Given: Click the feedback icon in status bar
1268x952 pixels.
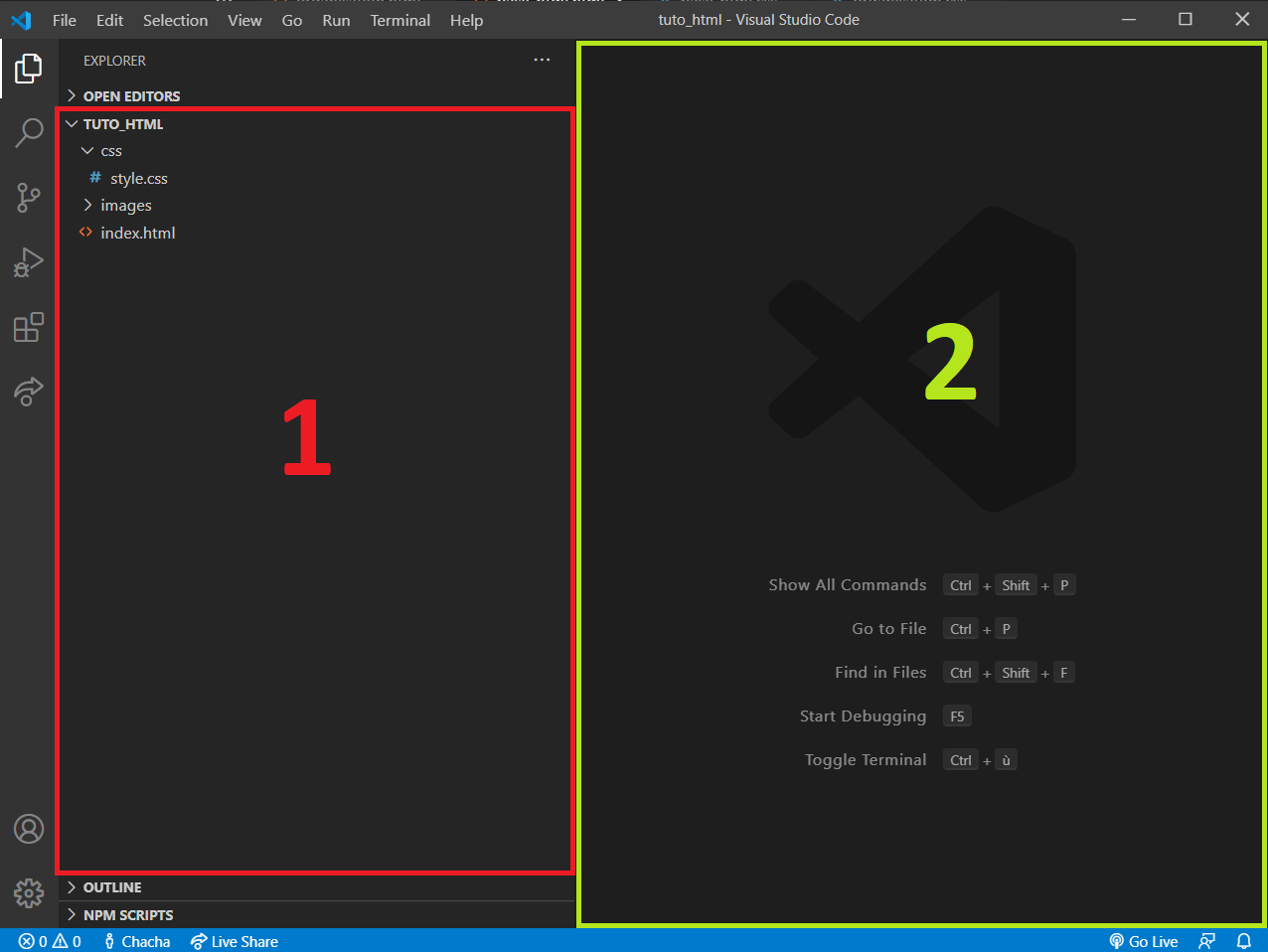Looking at the screenshot, I should point(1207,941).
